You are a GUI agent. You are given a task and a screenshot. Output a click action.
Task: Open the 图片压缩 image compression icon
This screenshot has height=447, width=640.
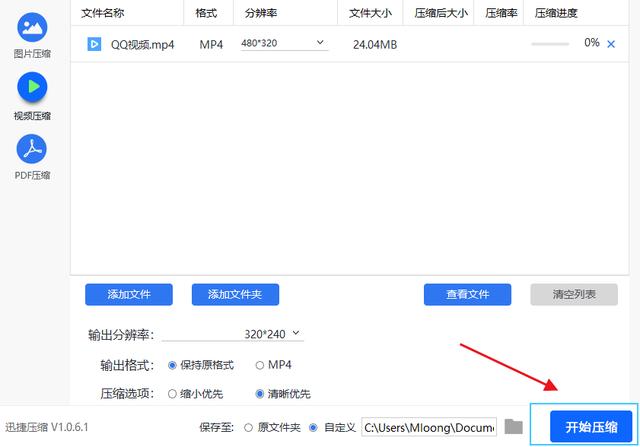tap(32, 27)
